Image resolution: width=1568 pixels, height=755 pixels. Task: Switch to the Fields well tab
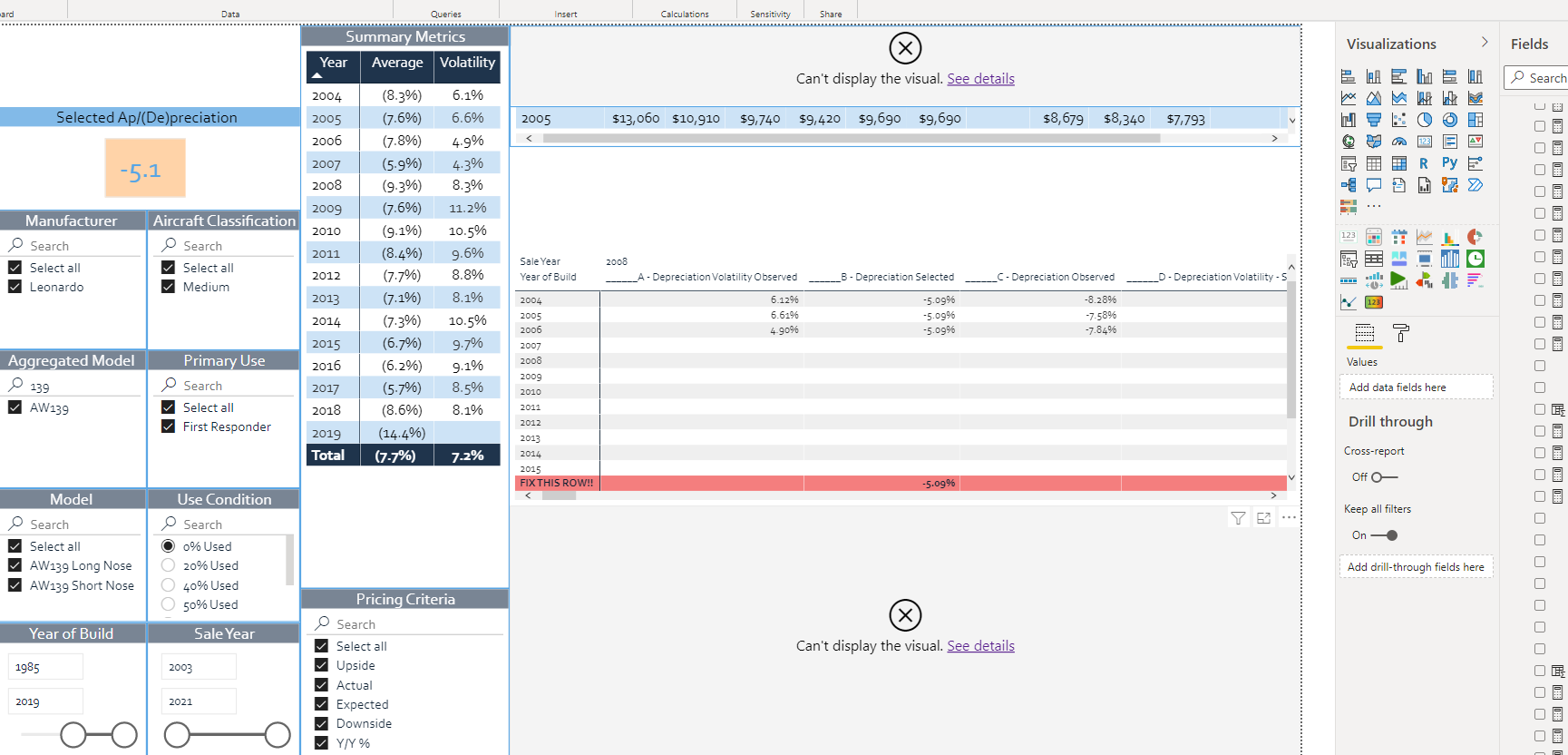tap(1365, 333)
